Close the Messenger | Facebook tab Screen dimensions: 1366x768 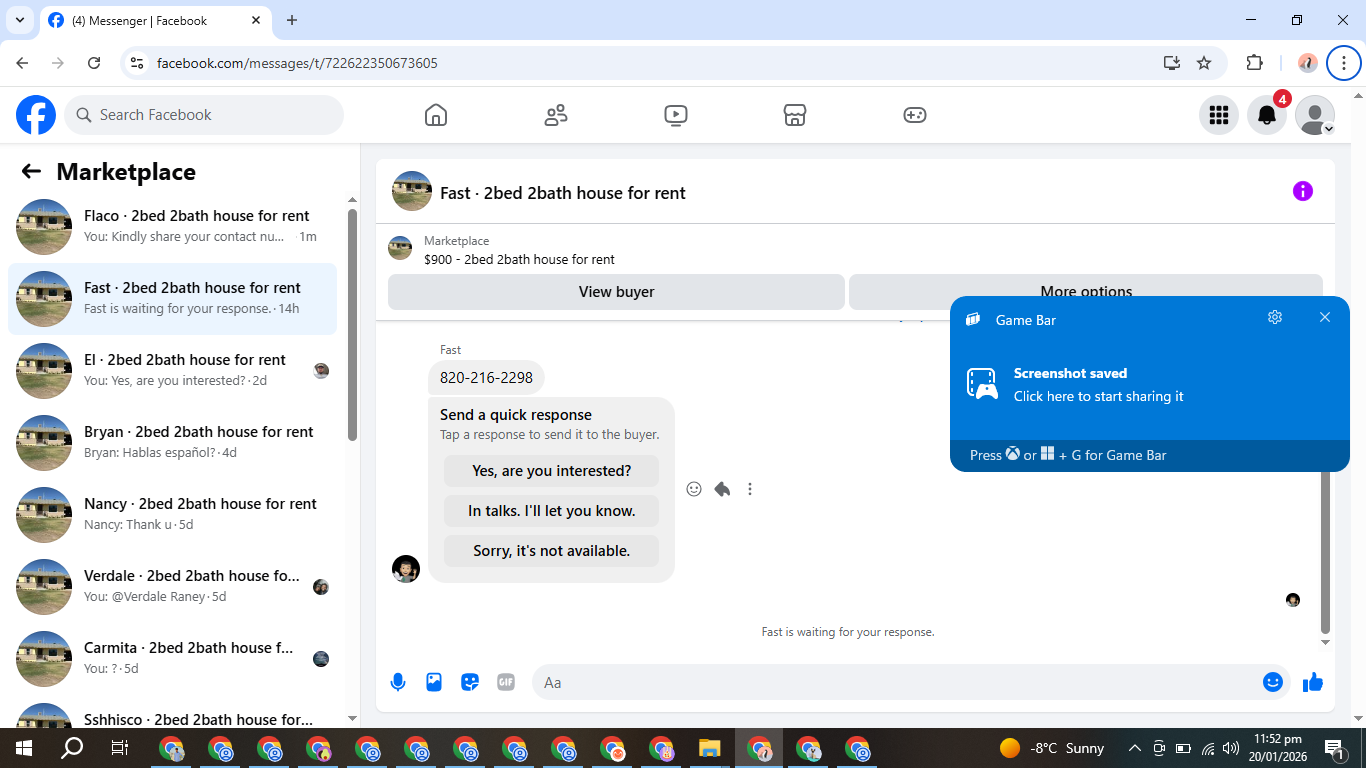coord(256,20)
